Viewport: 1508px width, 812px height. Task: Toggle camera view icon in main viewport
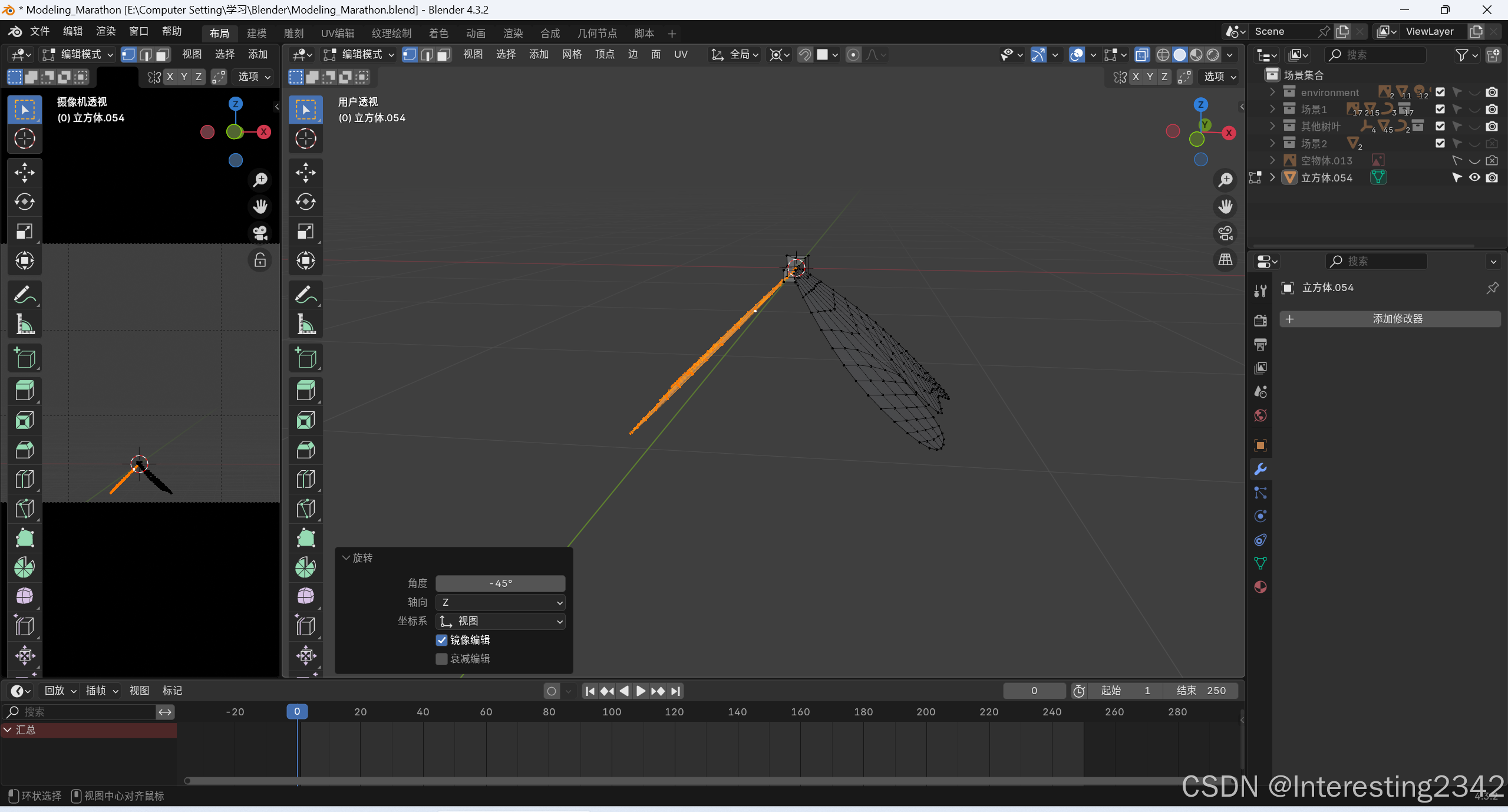pos(1225,233)
